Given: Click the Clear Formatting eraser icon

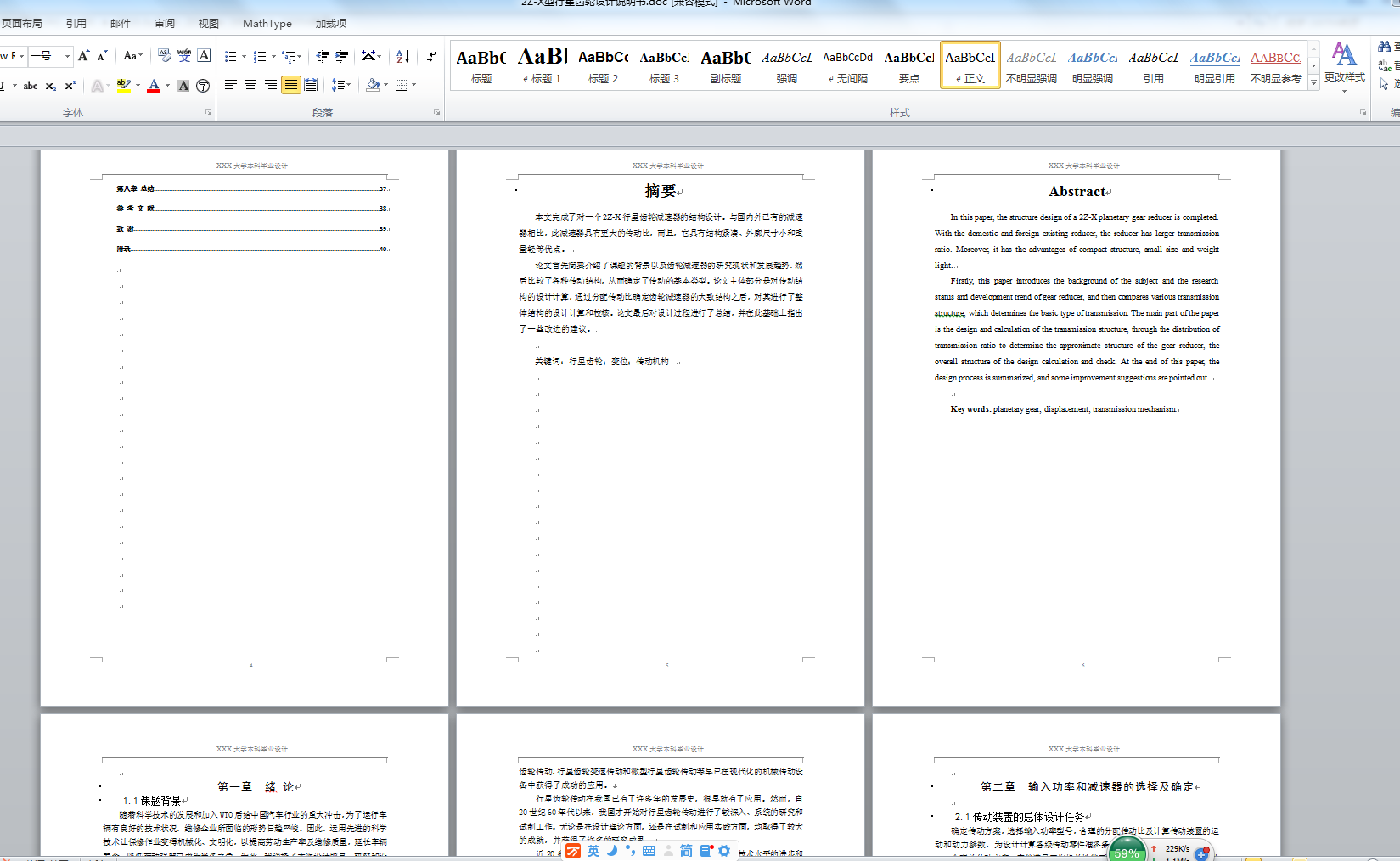Looking at the screenshot, I should (164, 56).
